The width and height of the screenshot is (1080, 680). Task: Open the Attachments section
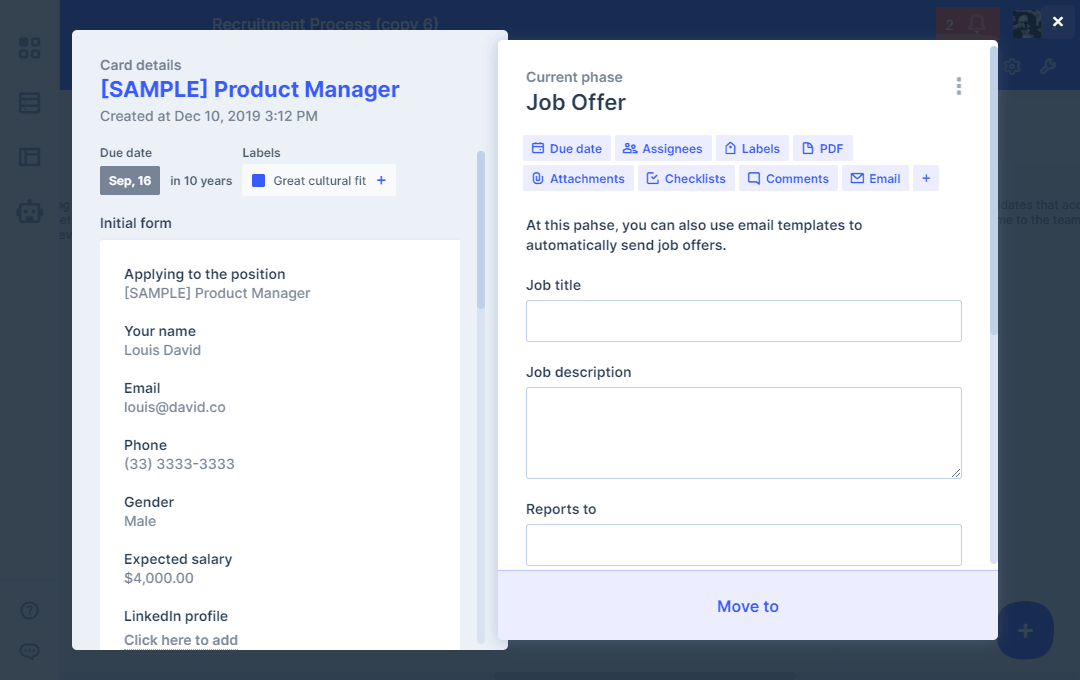click(x=578, y=178)
